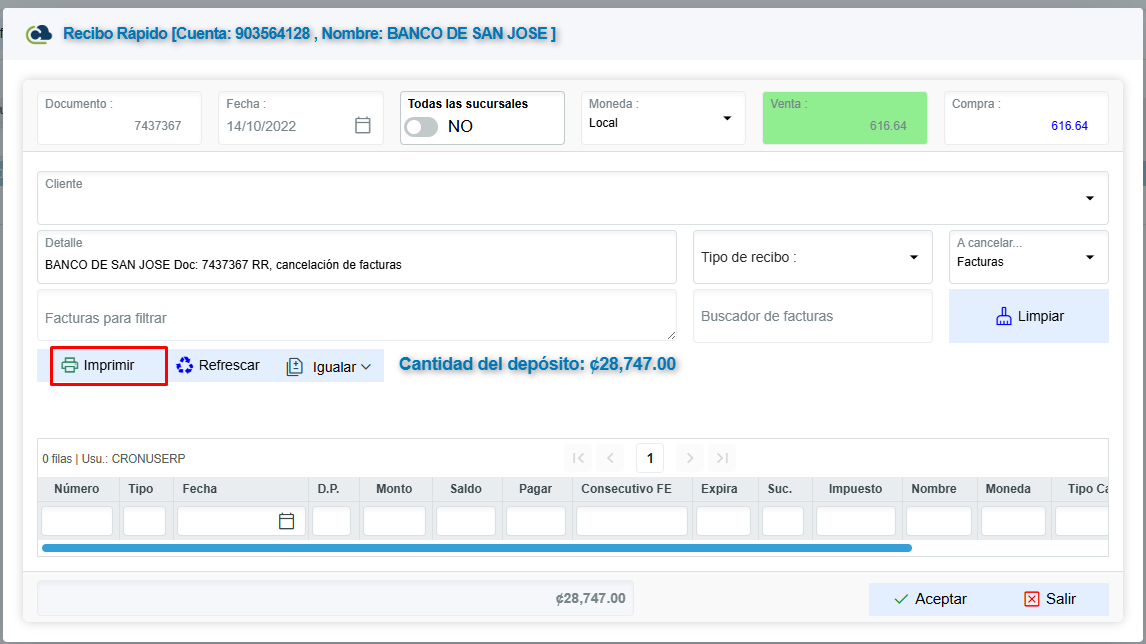Click the cloud logo icon in title
The width and height of the screenshot is (1146, 644).
(39, 34)
